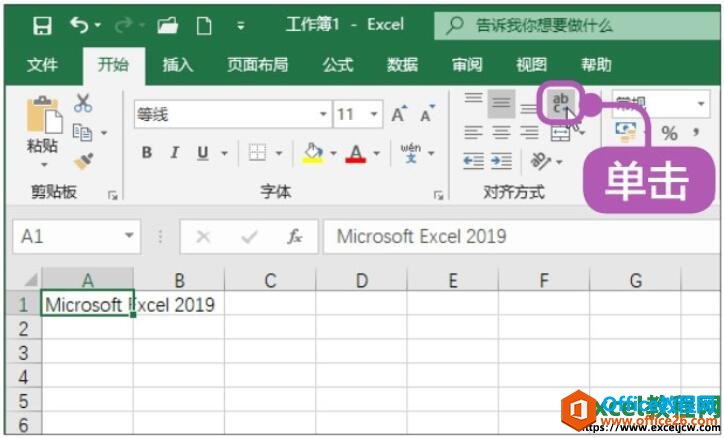
Task: Open the 剪贴板 dialog launcher
Action: [x=113, y=196]
